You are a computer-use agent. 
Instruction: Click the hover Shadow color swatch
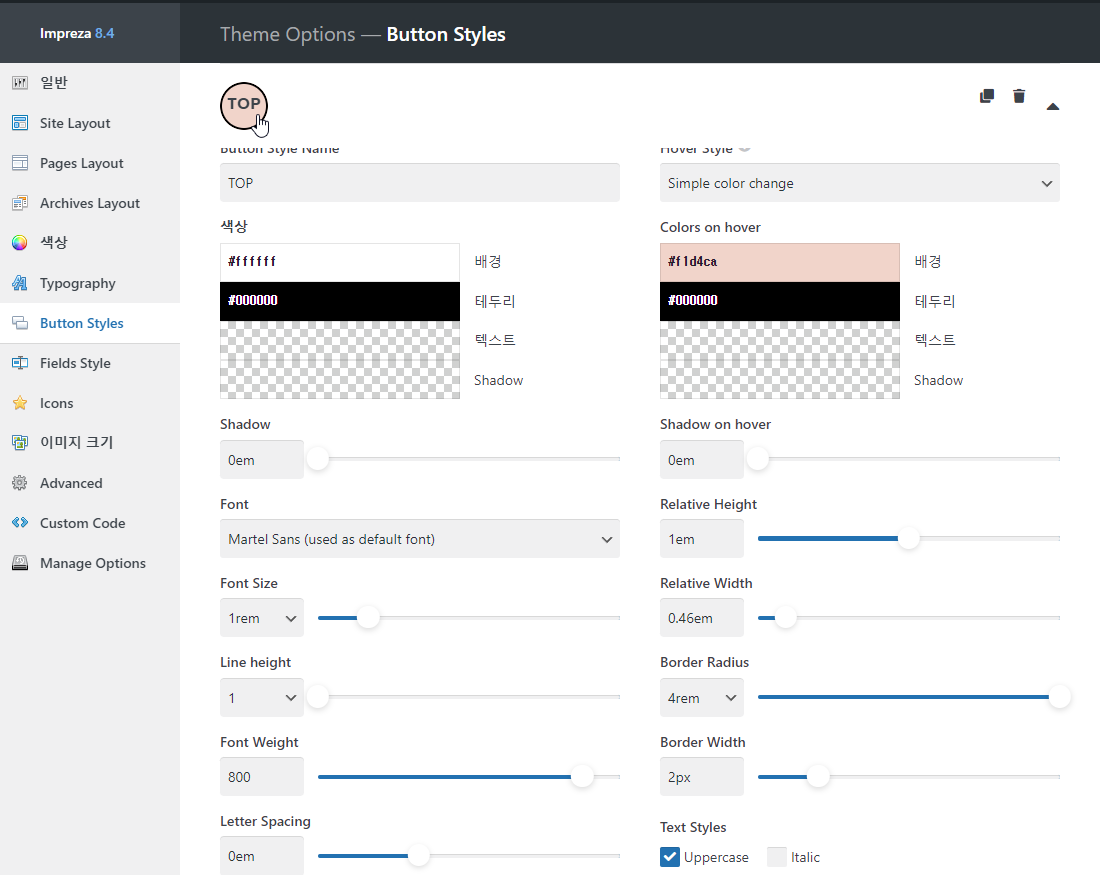(779, 379)
